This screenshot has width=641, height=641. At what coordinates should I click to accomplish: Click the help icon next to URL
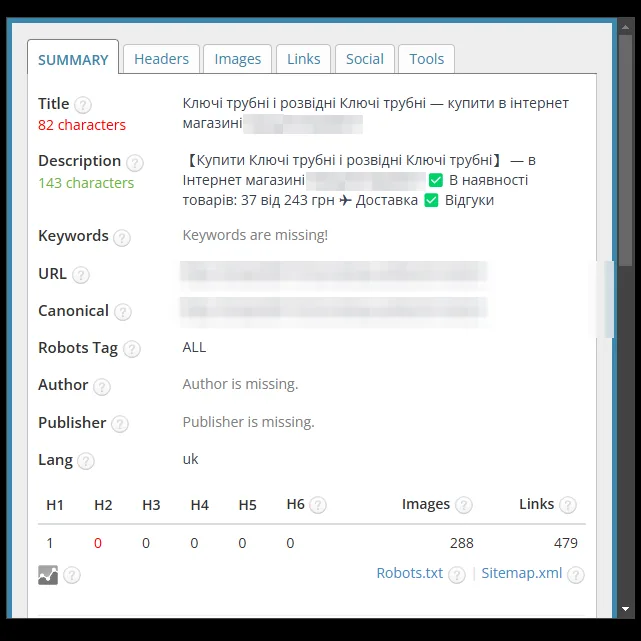point(81,275)
